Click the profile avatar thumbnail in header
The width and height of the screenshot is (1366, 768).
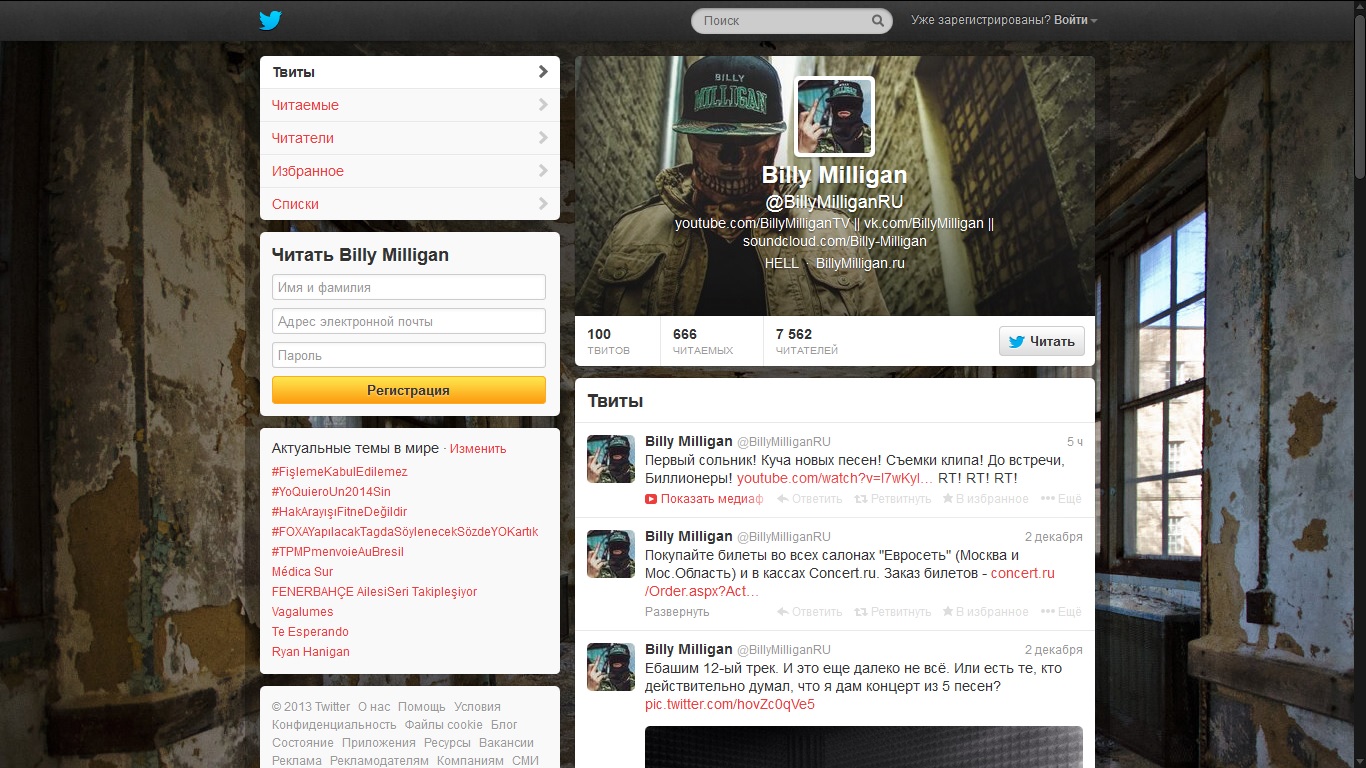tap(834, 116)
